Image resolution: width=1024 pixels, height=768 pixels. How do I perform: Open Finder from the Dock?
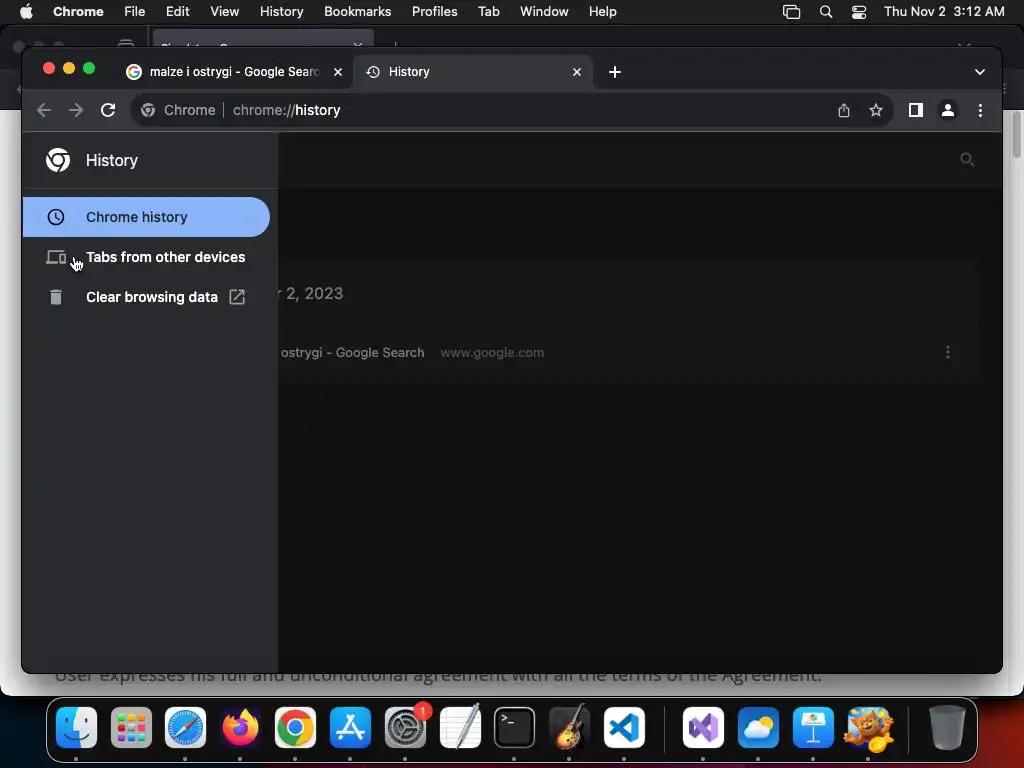76,728
